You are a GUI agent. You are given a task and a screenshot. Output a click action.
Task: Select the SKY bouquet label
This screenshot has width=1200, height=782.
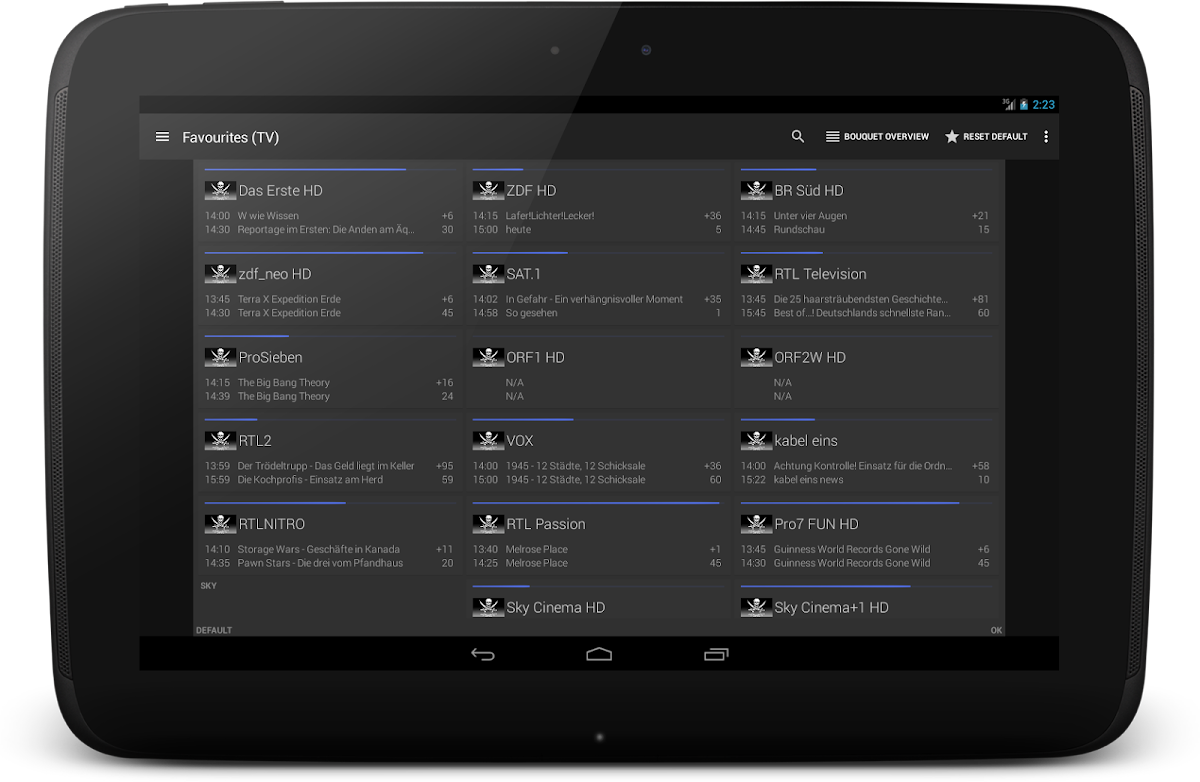coord(208,586)
